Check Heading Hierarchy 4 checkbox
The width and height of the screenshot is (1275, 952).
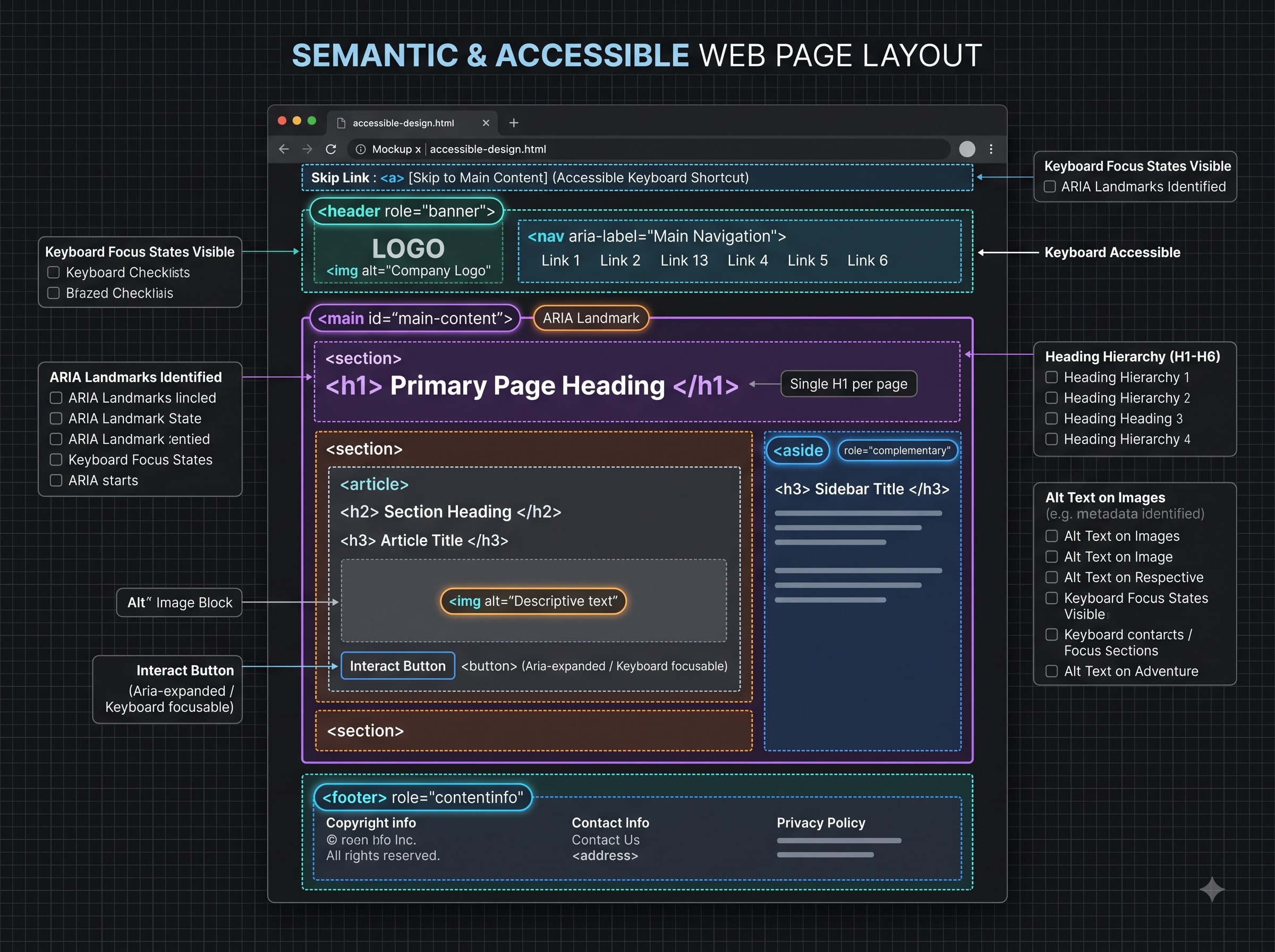(1051, 439)
